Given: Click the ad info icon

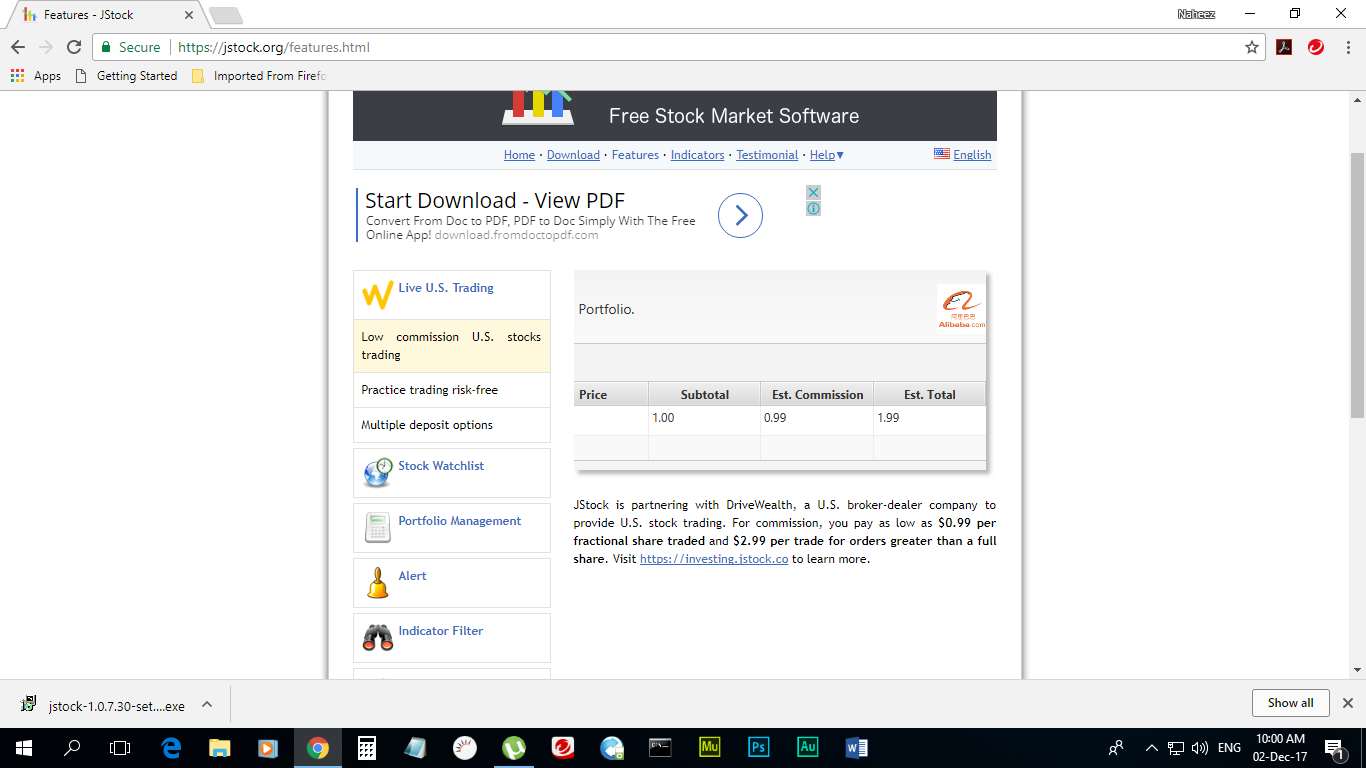Looking at the screenshot, I should click(x=813, y=208).
